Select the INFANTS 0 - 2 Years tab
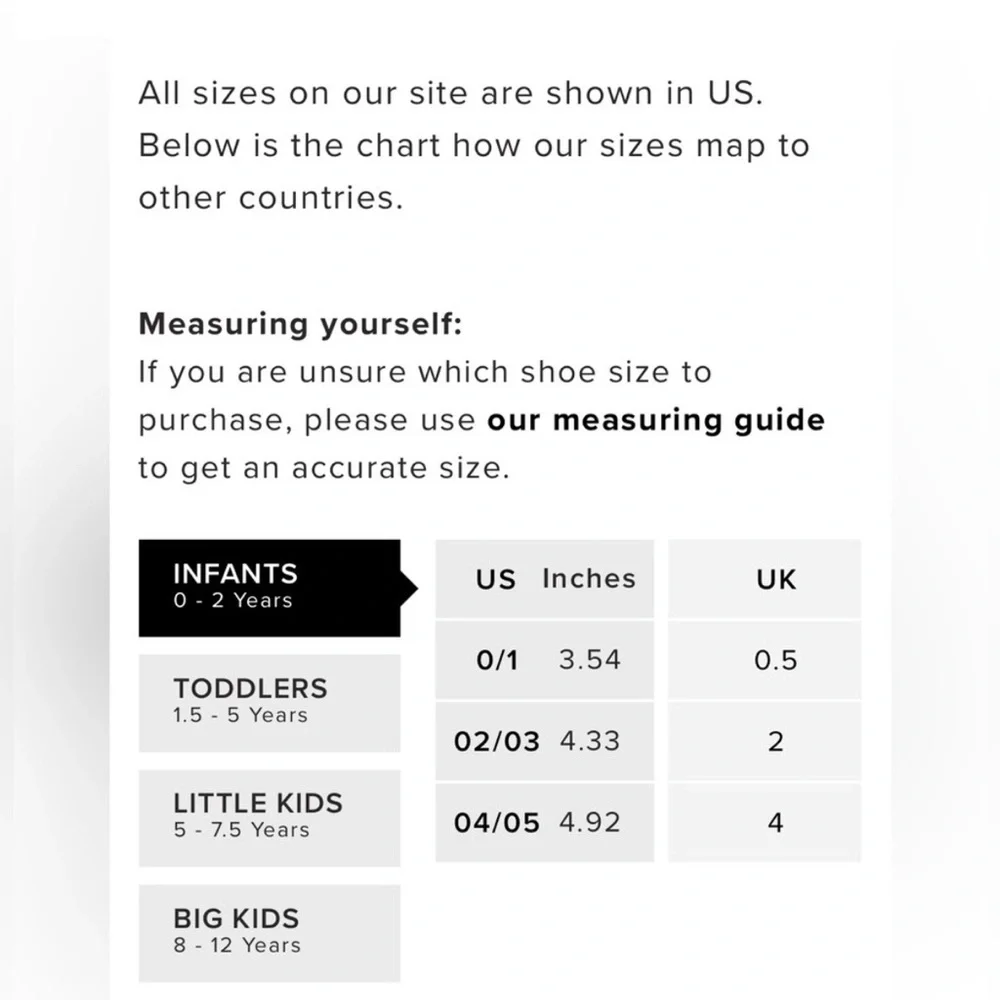Image resolution: width=1000 pixels, height=1000 pixels. pos(269,587)
